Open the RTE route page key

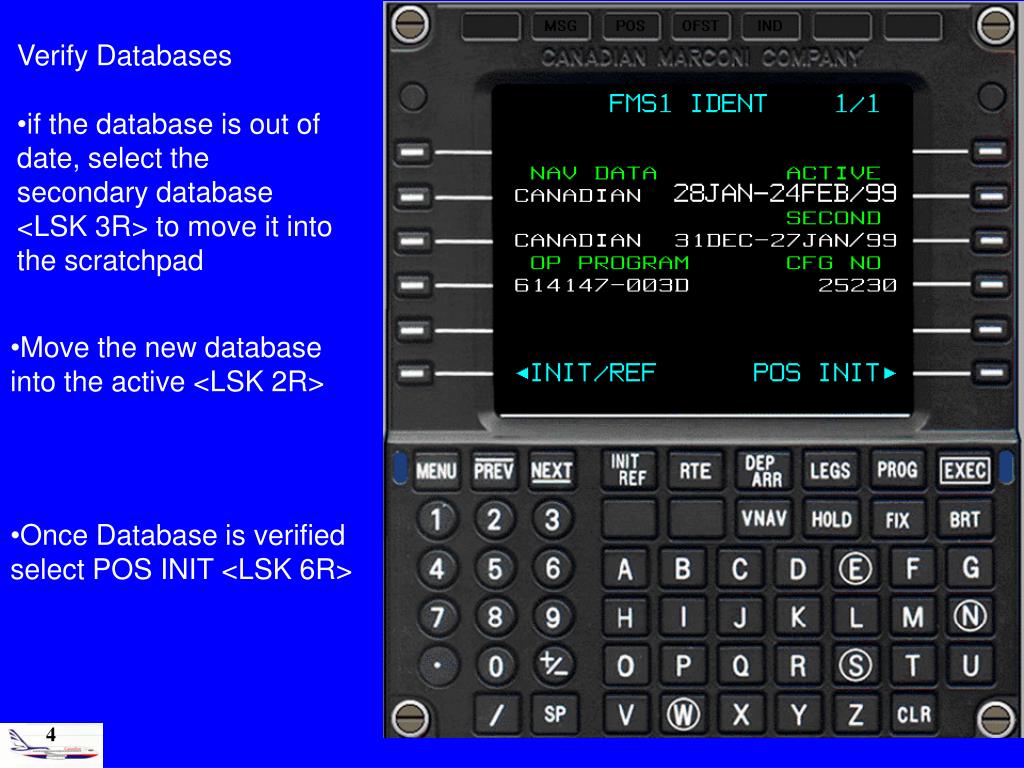(695, 470)
